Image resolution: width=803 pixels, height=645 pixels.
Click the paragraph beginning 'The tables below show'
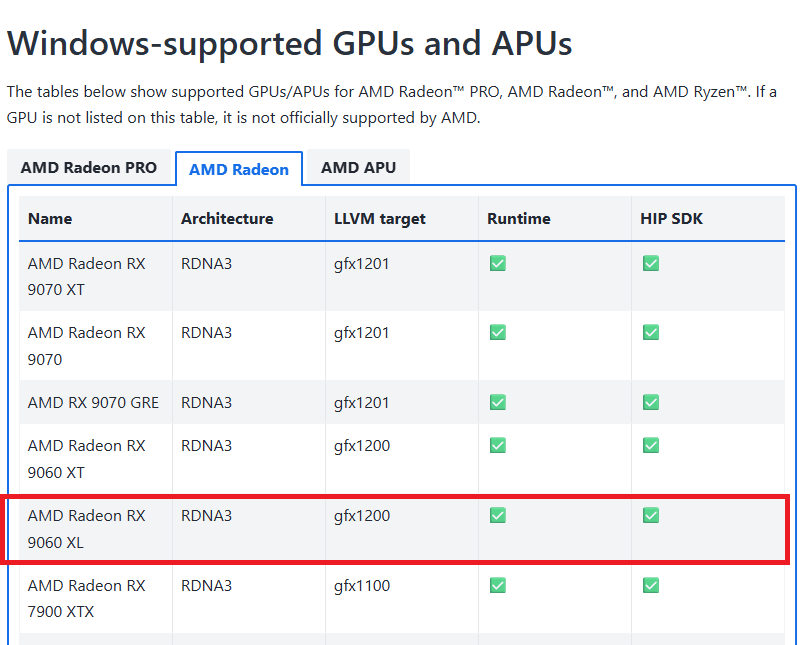[x=392, y=105]
